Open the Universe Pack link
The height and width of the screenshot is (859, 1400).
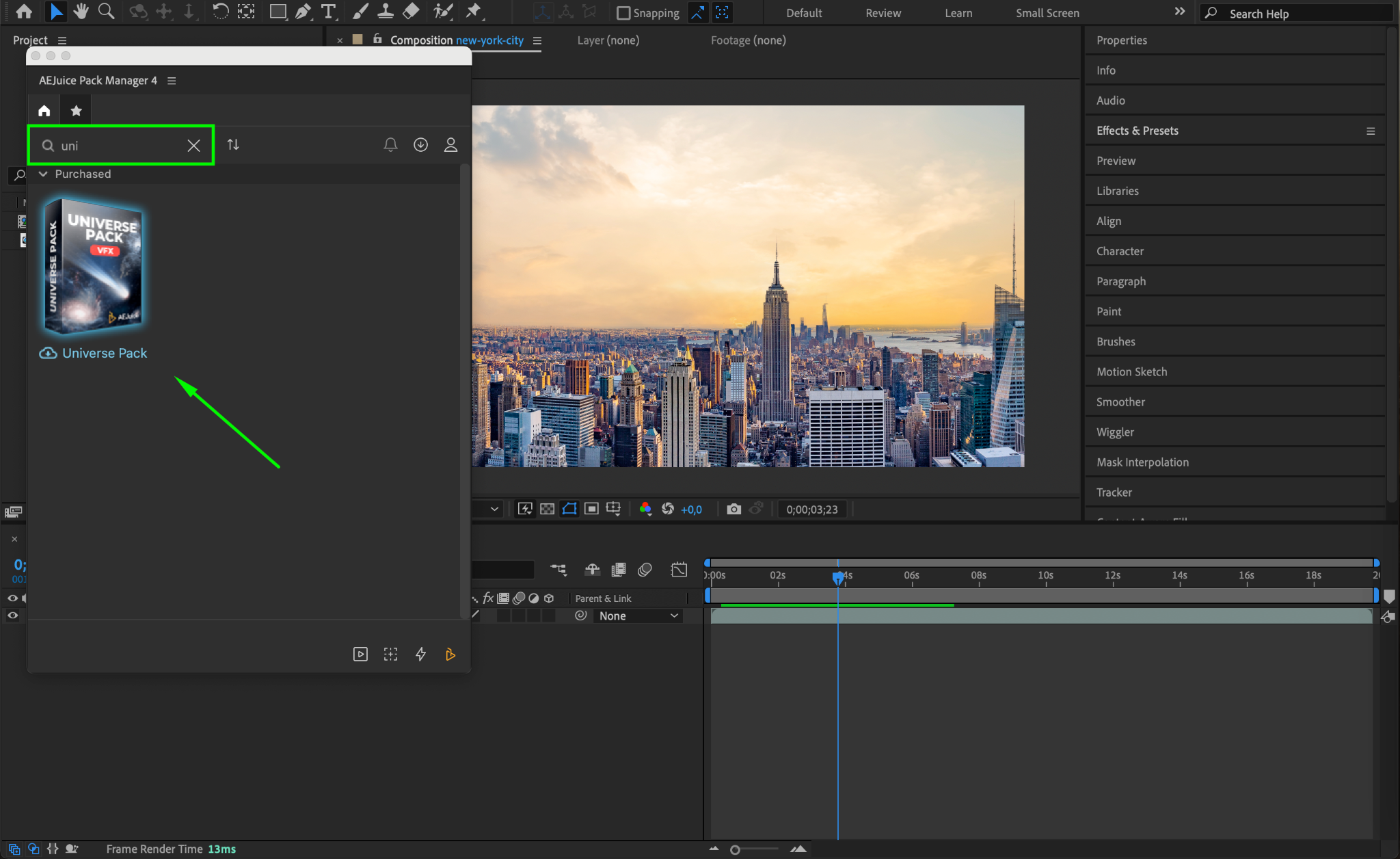[104, 353]
